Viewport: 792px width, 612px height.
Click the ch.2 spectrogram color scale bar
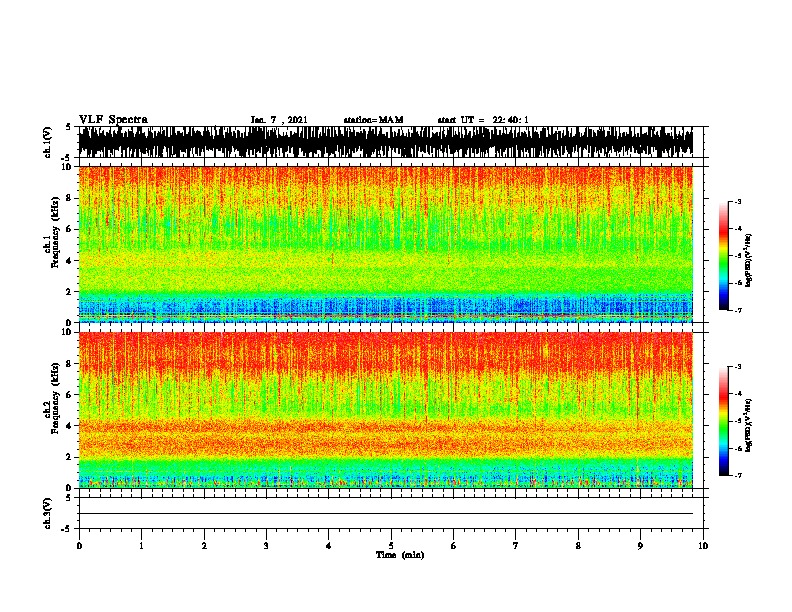click(724, 421)
